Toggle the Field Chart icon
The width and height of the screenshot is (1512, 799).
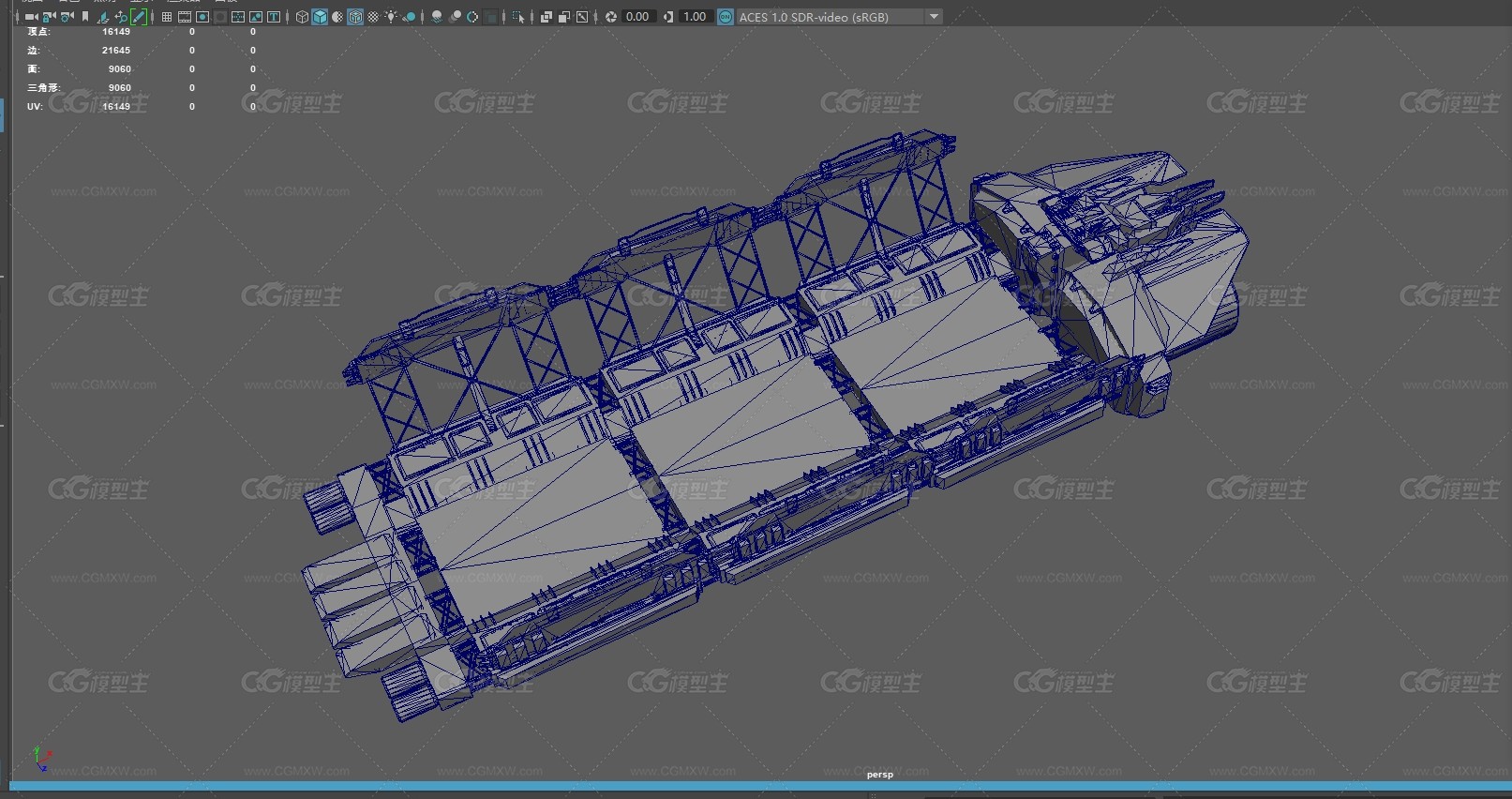tap(238, 17)
